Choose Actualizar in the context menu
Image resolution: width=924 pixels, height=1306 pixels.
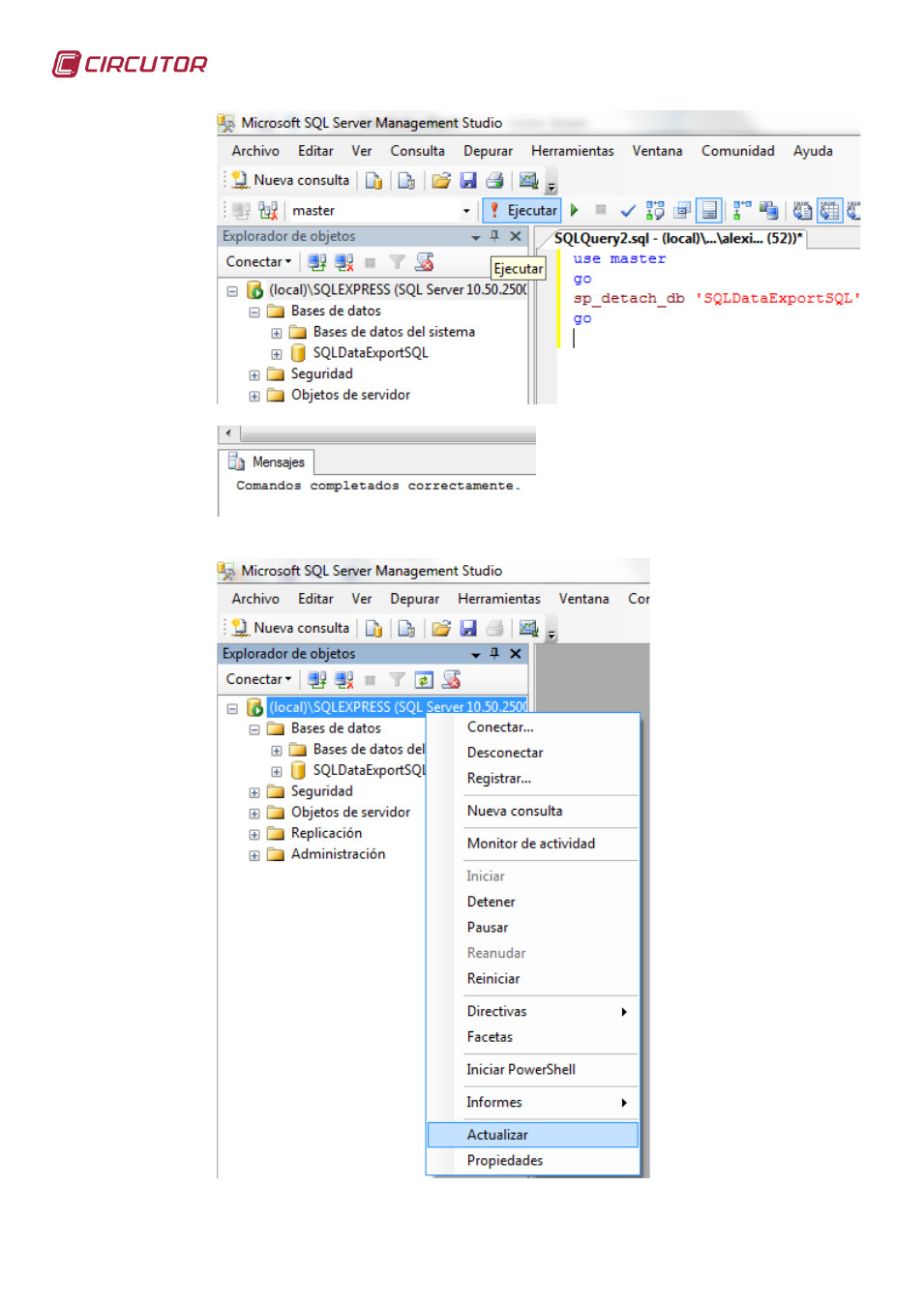point(498,1135)
